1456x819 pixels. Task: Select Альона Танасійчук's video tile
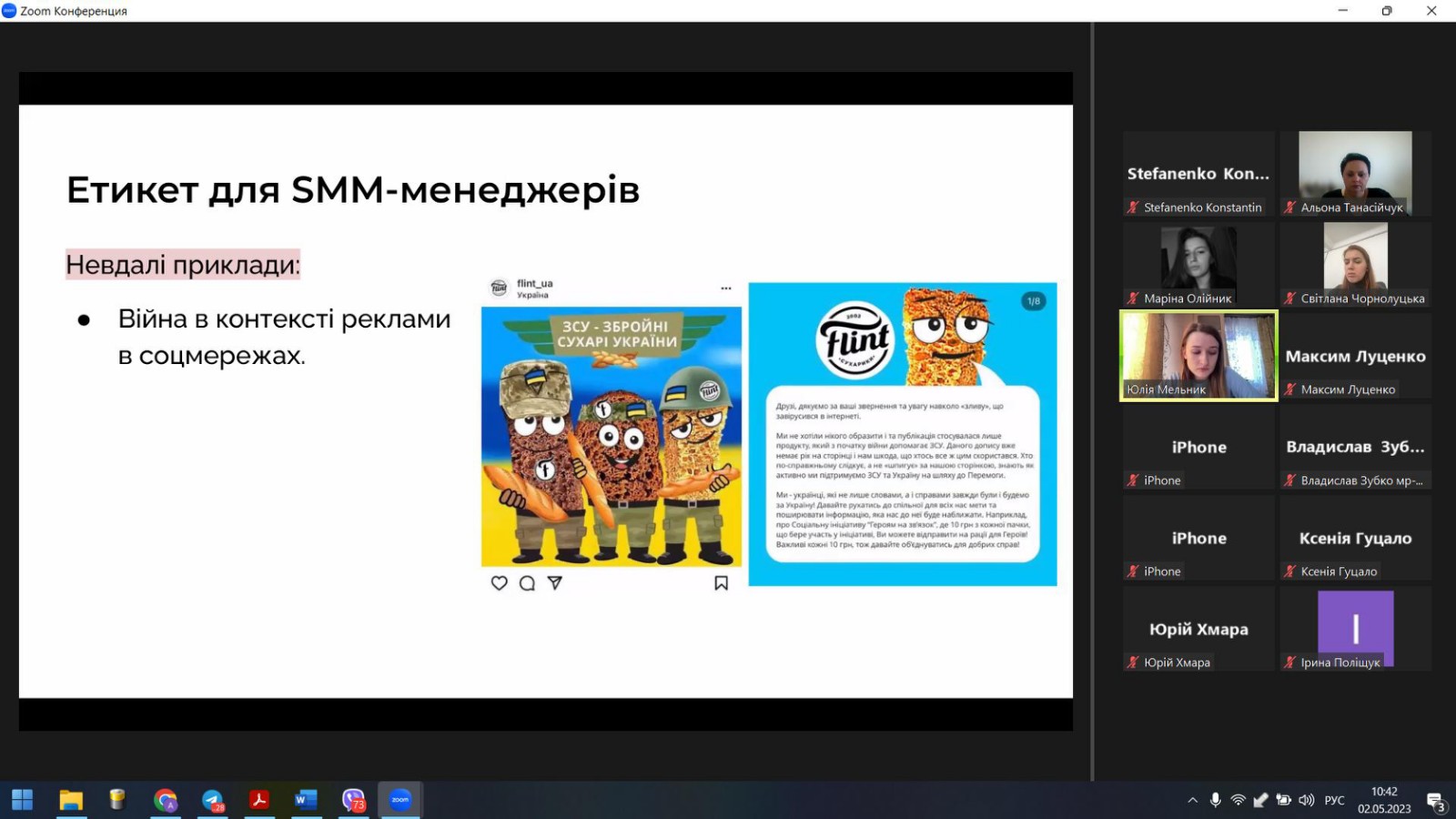(x=1355, y=173)
